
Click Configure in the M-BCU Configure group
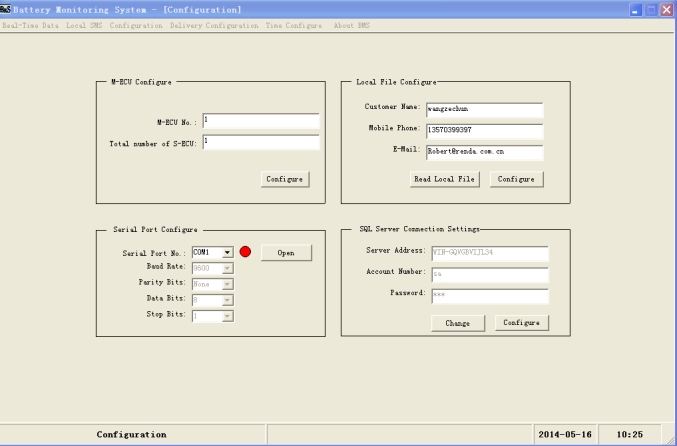click(285, 178)
